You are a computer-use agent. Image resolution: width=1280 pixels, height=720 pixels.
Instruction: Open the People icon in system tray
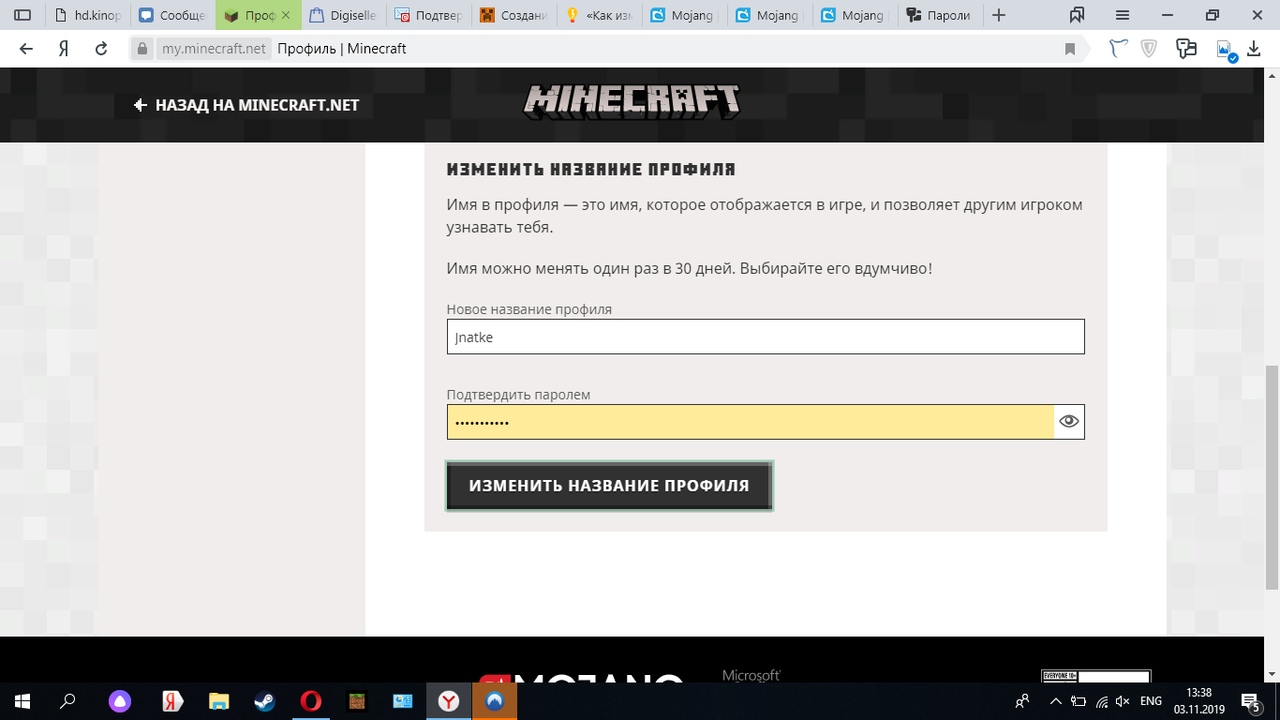click(x=1022, y=701)
